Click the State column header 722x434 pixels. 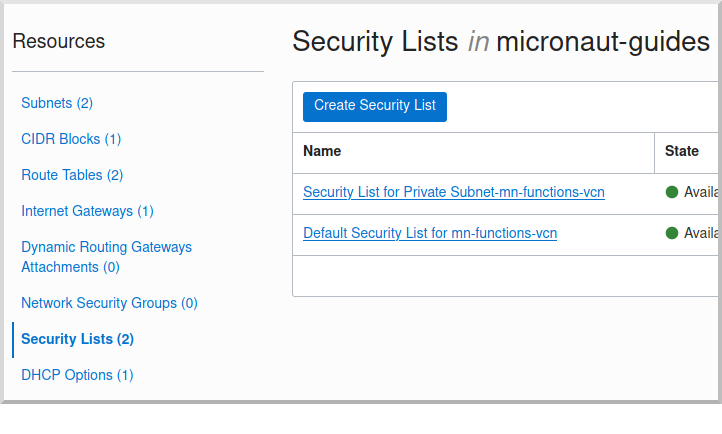(681, 151)
